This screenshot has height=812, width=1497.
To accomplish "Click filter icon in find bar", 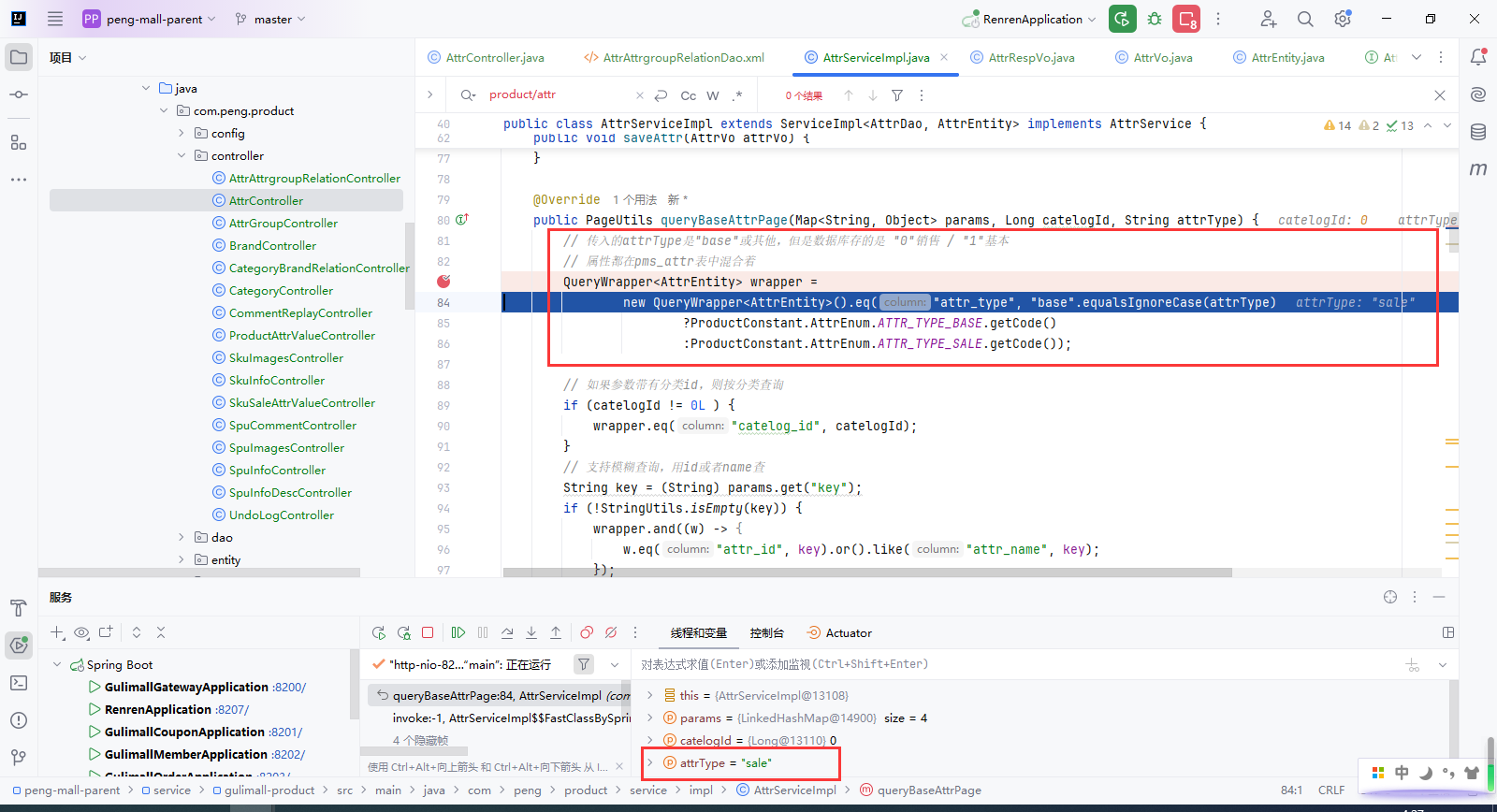I will (897, 95).
